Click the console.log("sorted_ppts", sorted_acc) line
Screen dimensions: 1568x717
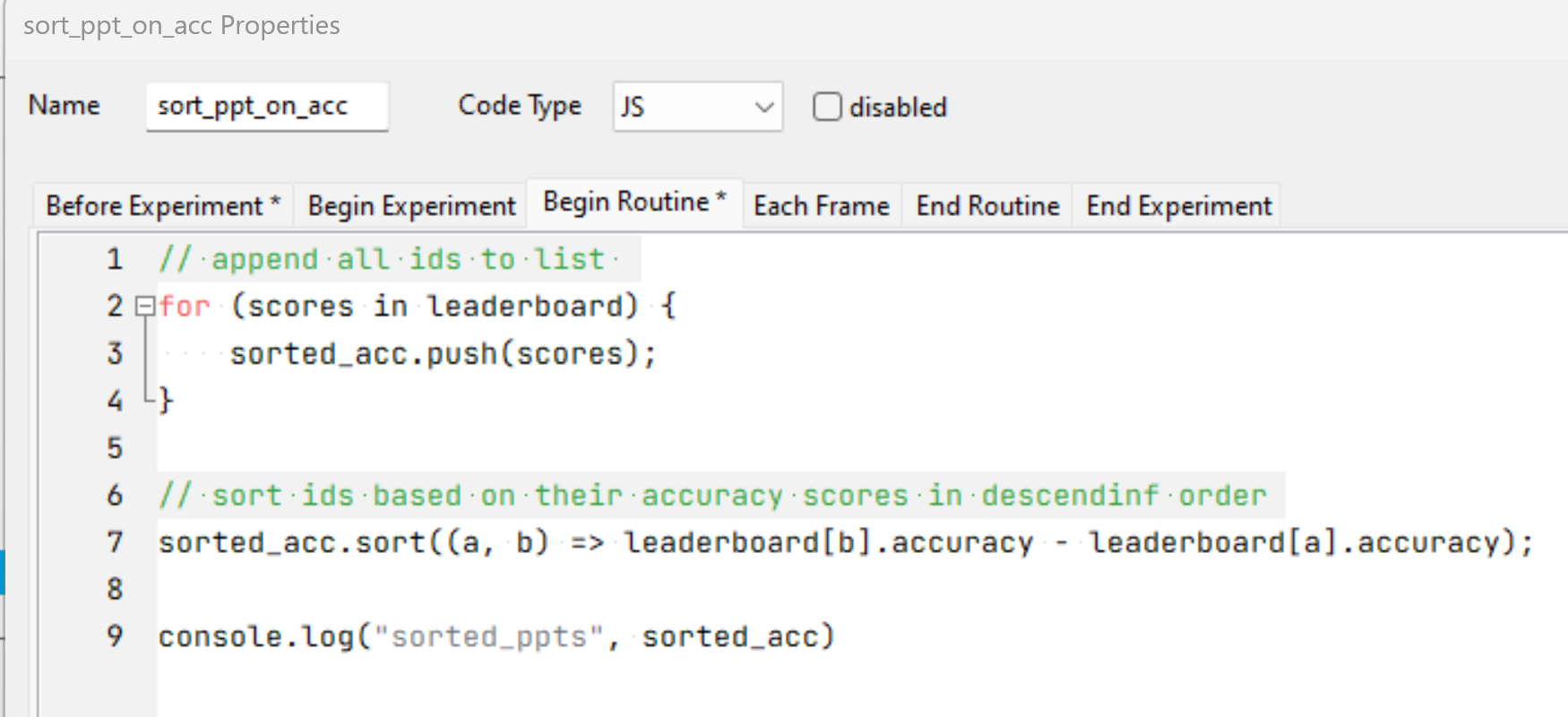[496, 636]
